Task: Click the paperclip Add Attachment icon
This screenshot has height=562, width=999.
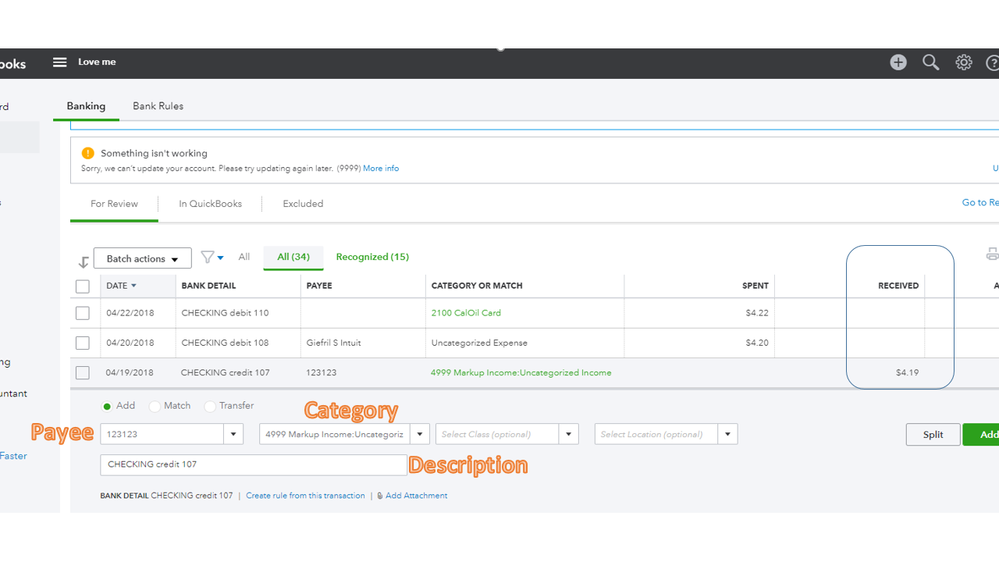Action: (x=380, y=496)
